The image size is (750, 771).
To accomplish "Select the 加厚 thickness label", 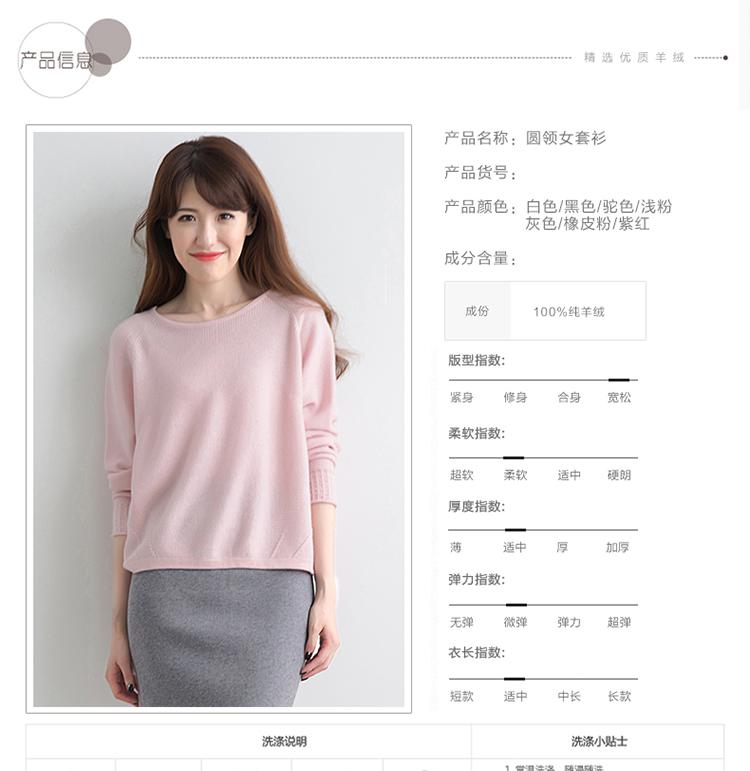I will pos(617,547).
